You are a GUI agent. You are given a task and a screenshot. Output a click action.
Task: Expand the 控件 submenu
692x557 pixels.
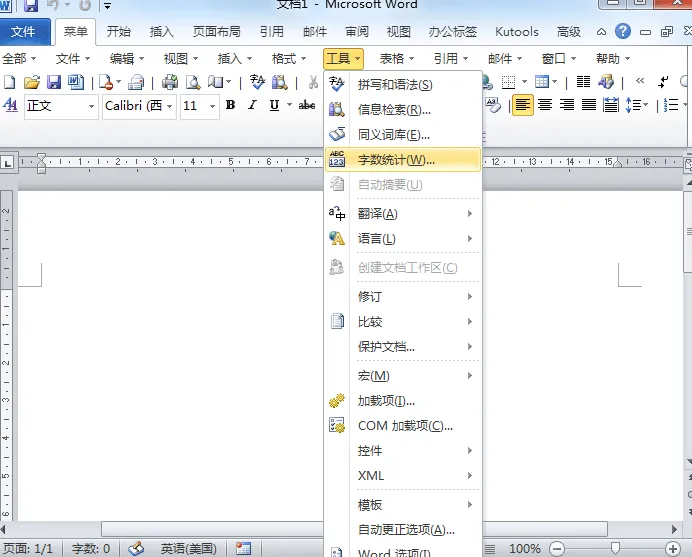point(403,451)
